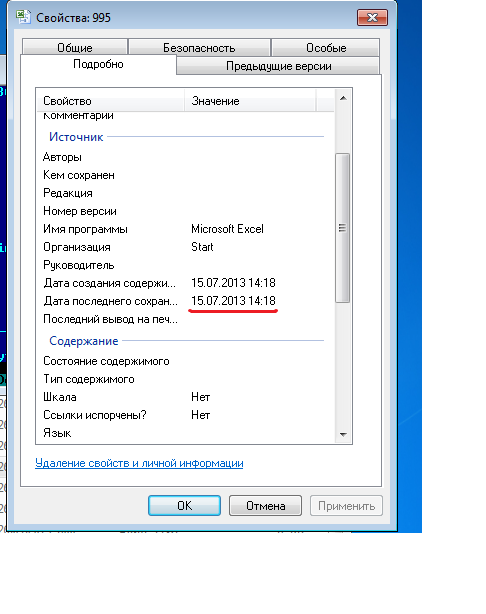Click the scroll down arrow in property list

[343, 435]
